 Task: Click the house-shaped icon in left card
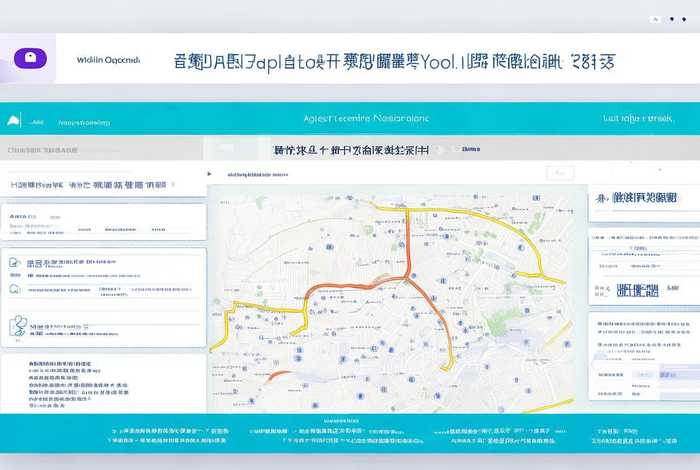click(x=15, y=289)
